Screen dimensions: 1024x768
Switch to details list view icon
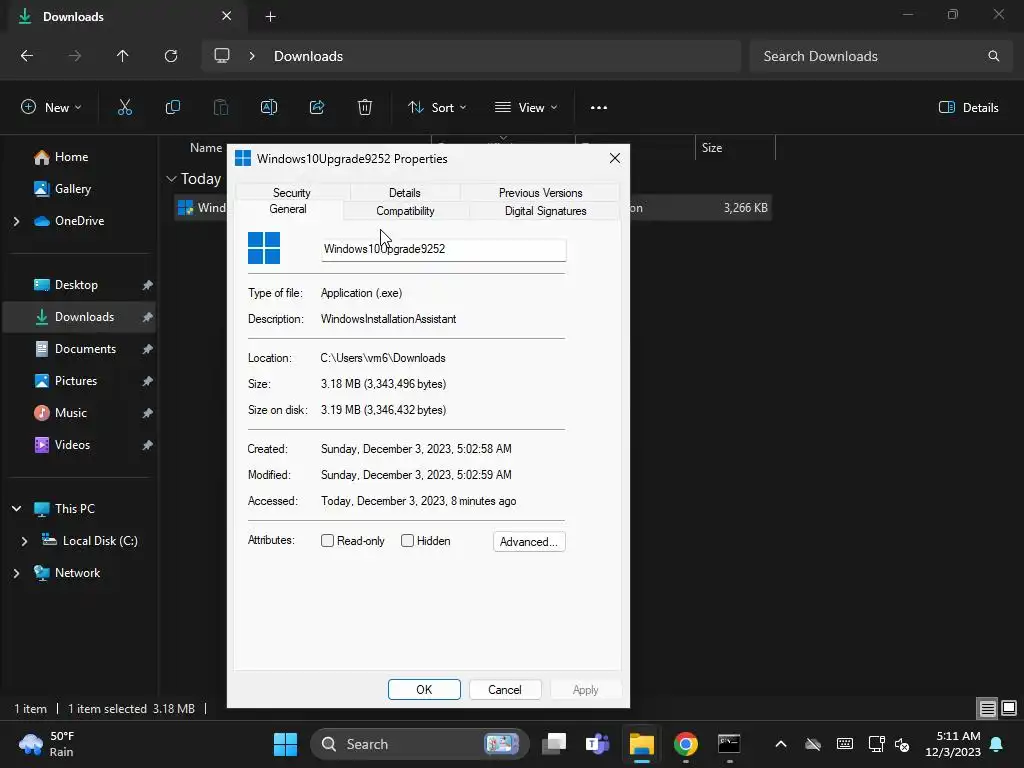987,709
